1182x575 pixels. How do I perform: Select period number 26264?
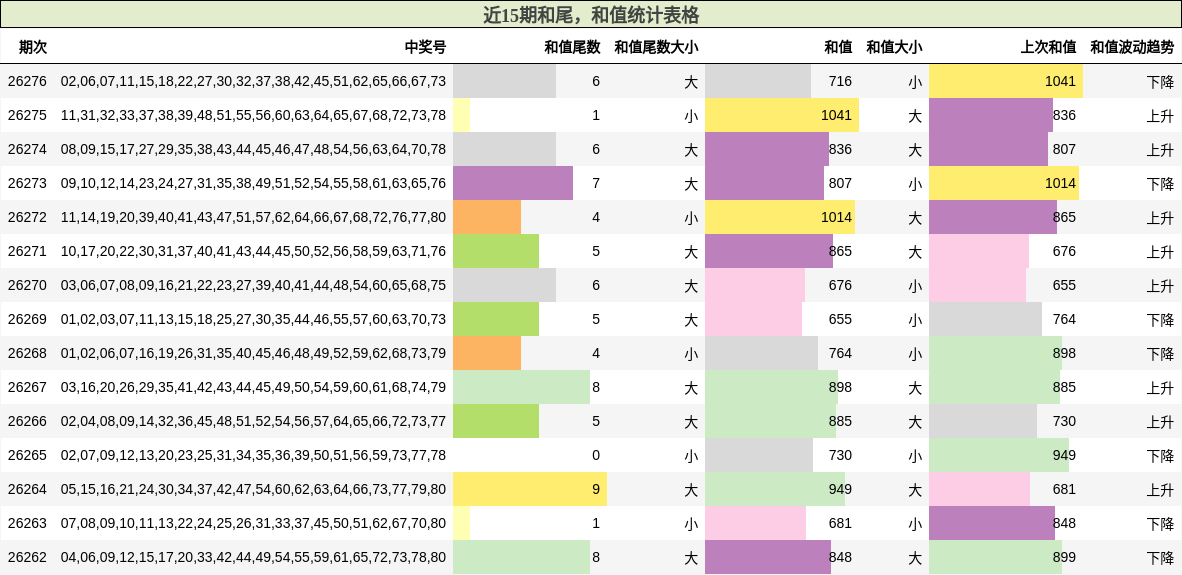coord(27,489)
